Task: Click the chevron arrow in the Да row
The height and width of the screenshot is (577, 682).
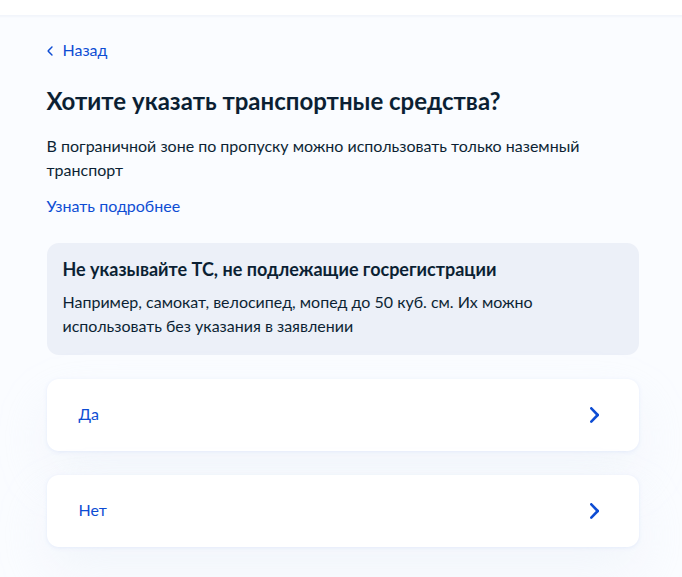Action: coord(594,415)
